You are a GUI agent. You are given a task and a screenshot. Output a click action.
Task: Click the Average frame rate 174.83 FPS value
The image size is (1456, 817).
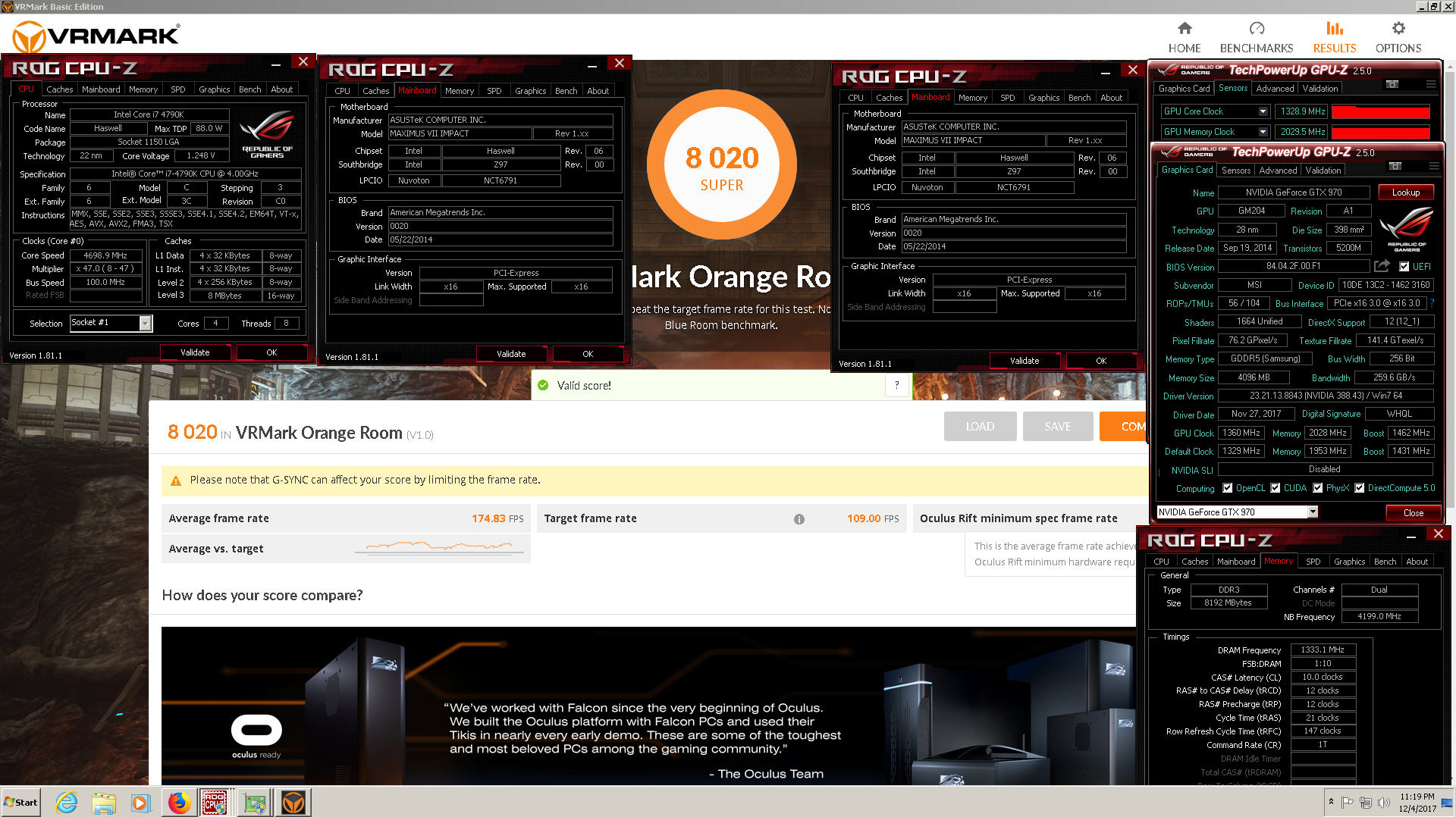(497, 518)
